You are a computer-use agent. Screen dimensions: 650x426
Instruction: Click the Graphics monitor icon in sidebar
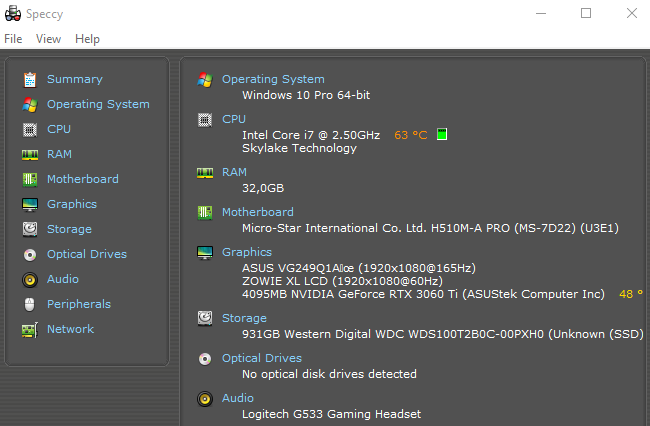pyautogui.click(x=29, y=204)
